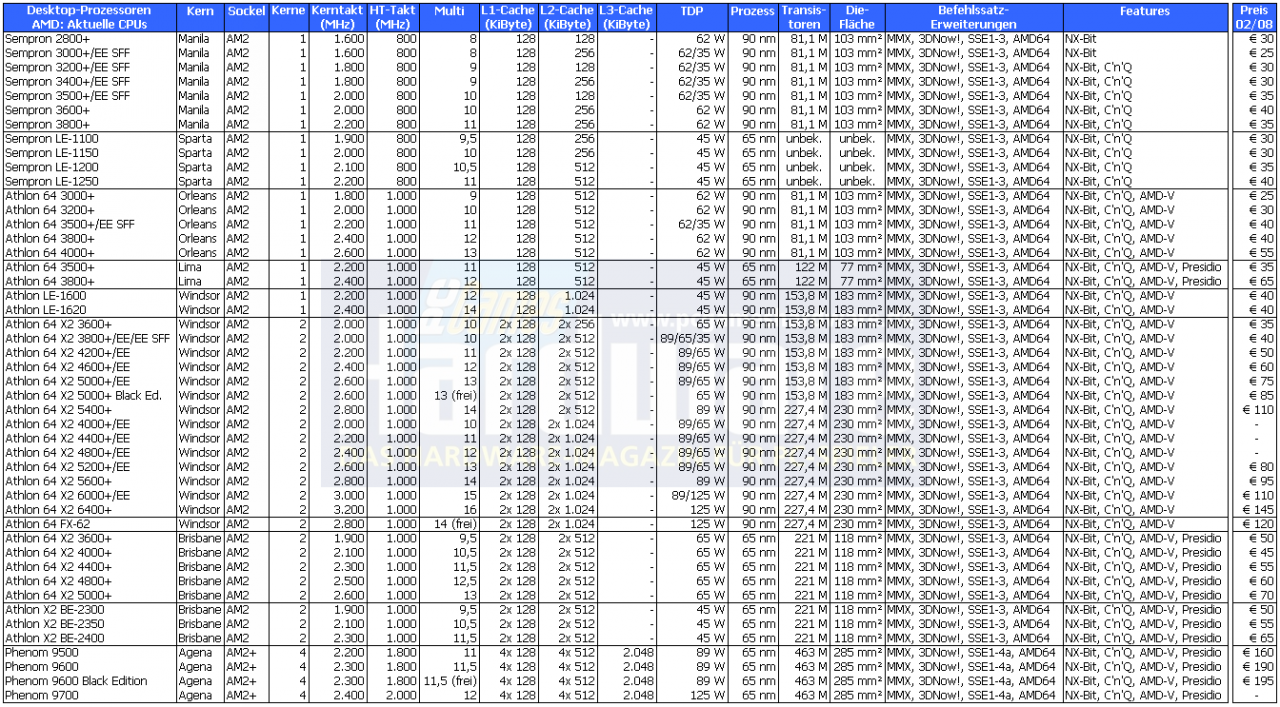
Task: Select the 'TDP' column header
Action: tap(691, 17)
